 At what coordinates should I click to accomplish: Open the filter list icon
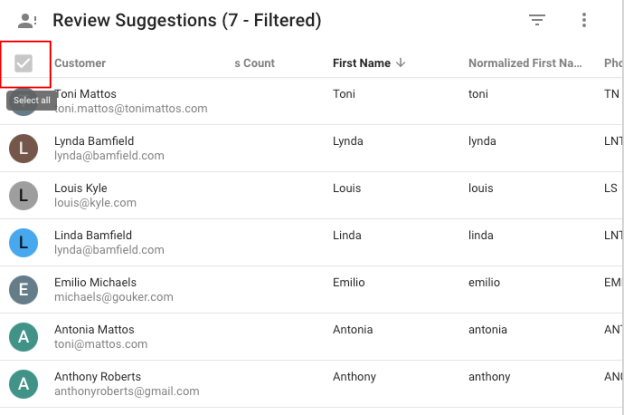click(537, 20)
